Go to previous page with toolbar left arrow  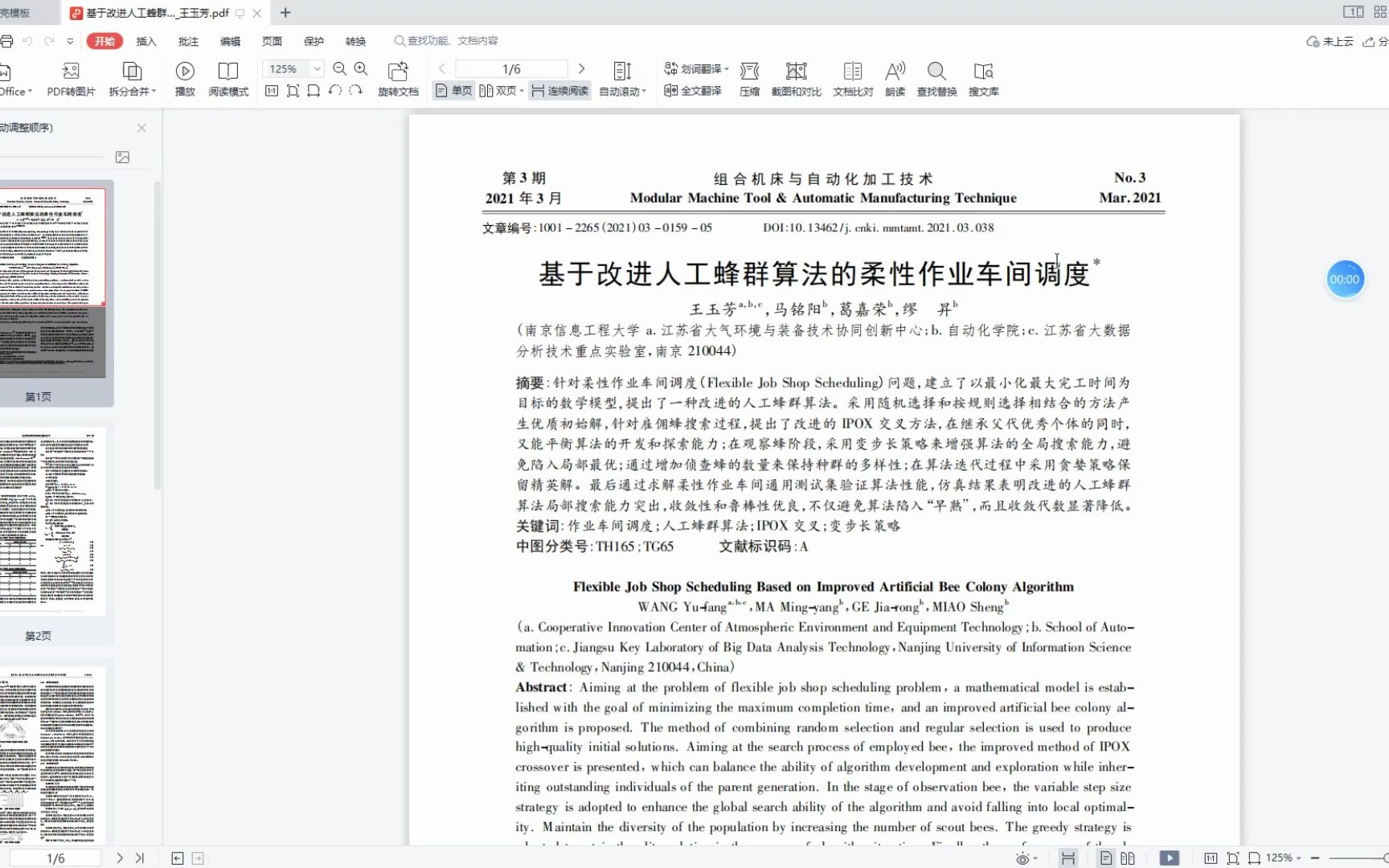(x=442, y=69)
